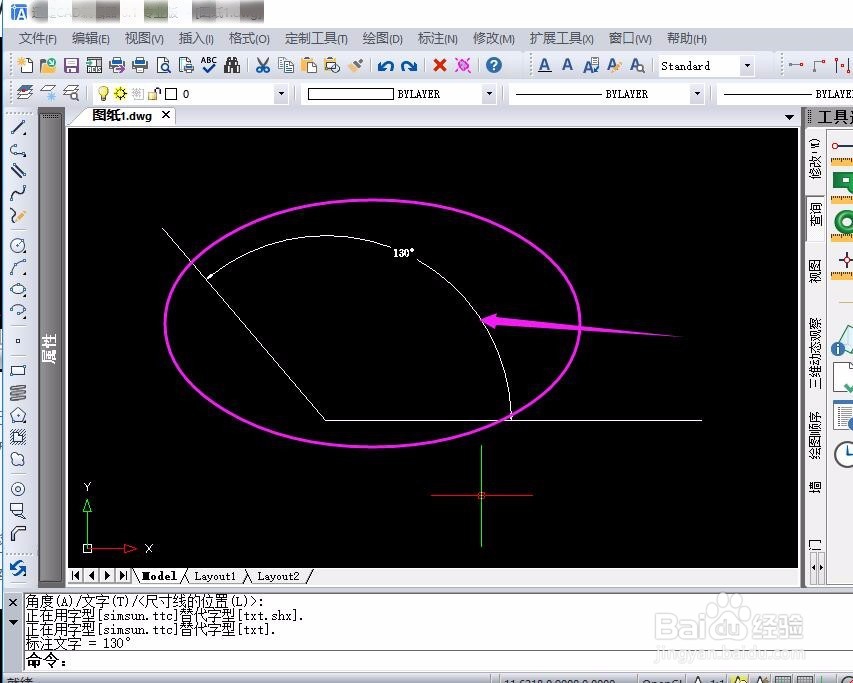Image resolution: width=853 pixels, height=683 pixels.
Task: Click the binoculars Find icon
Action: click(x=232, y=65)
